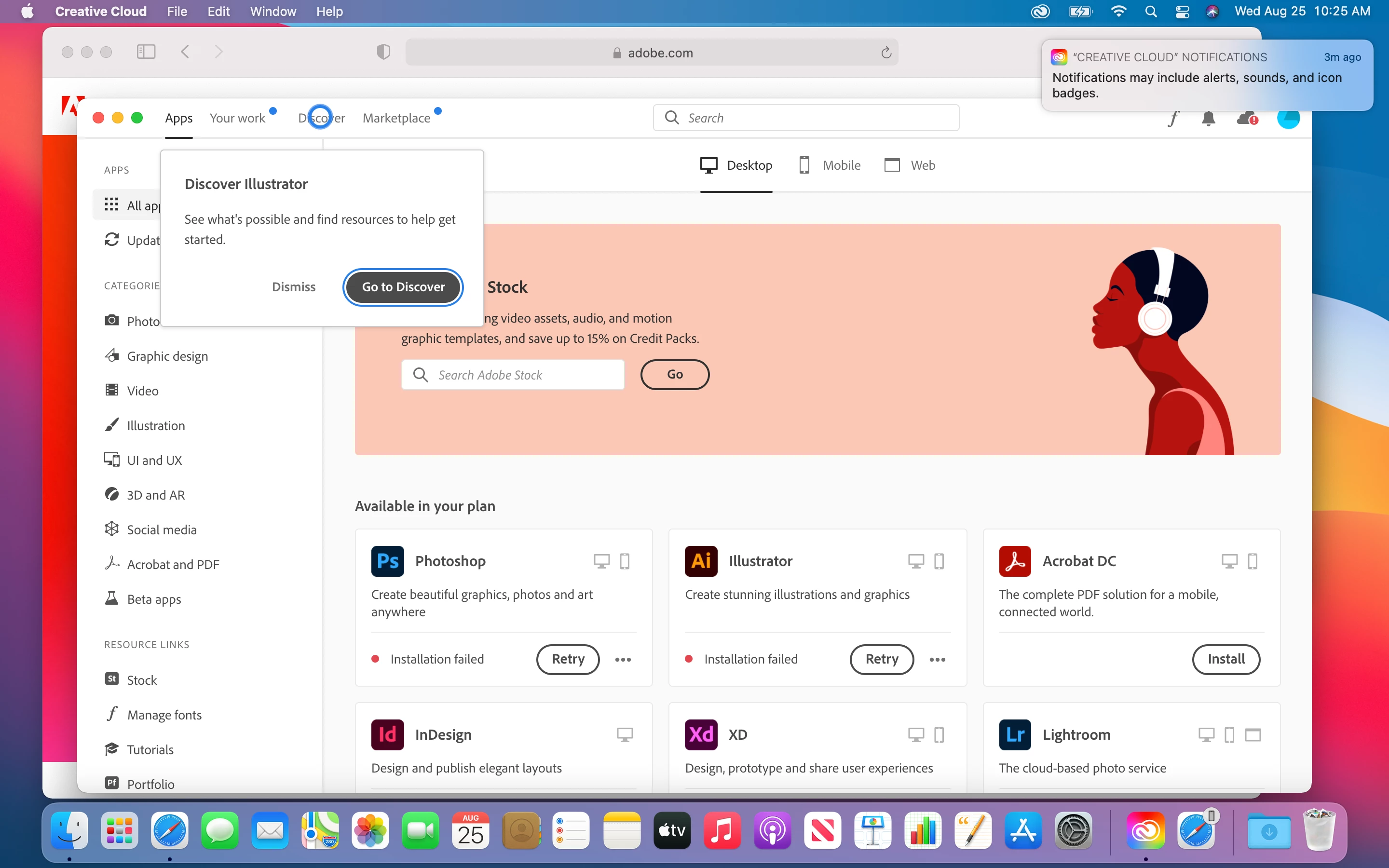Open the Illustrator app icon
The width and height of the screenshot is (1389, 868).
click(701, 561)
